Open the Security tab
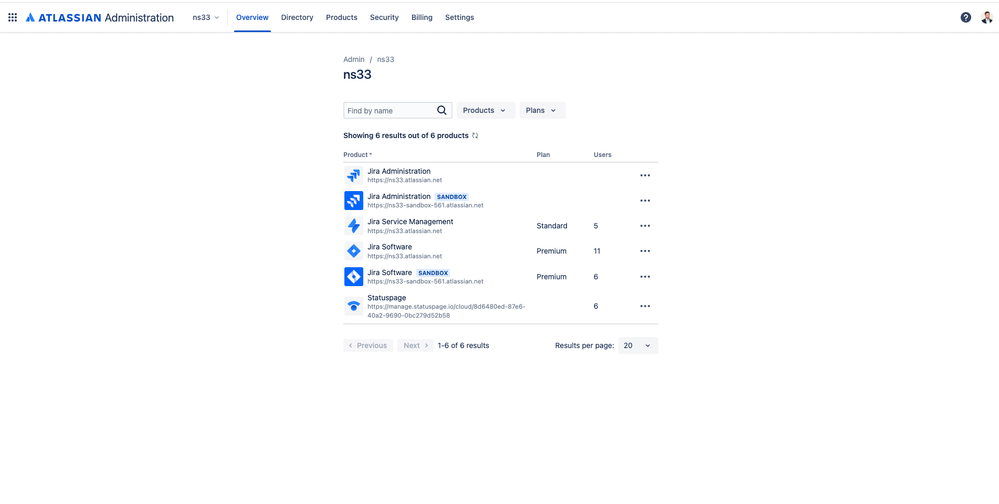 click(x=384, y=18)
